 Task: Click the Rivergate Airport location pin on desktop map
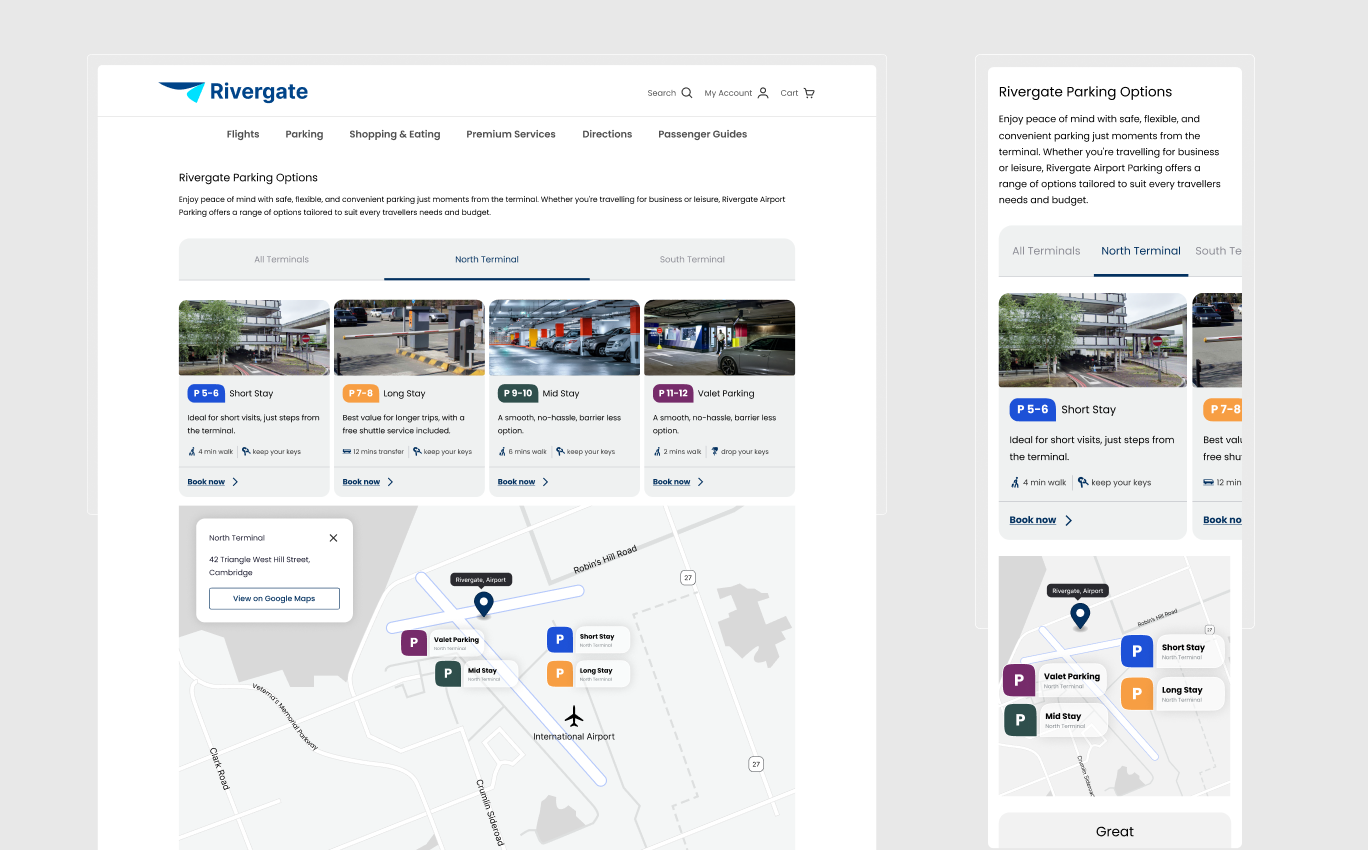pyautogui.click(x=484, y=604)
